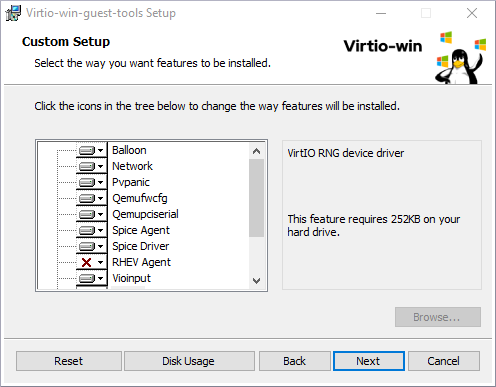Open install-state dropdown icon for Spice Driver
The image size is (496, 387).
(92, 246)
